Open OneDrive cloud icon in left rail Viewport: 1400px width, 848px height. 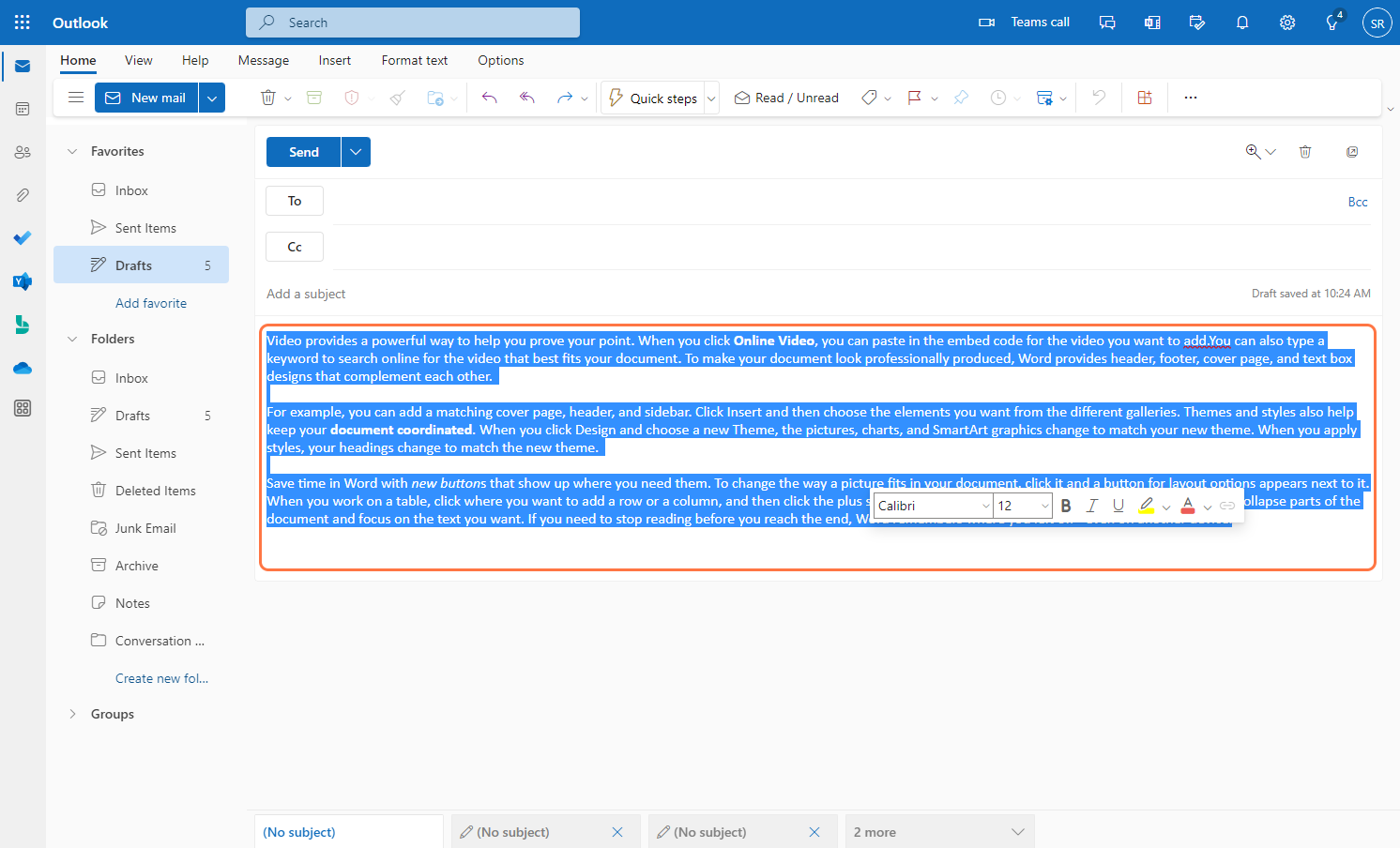click(x=23, y=368)
